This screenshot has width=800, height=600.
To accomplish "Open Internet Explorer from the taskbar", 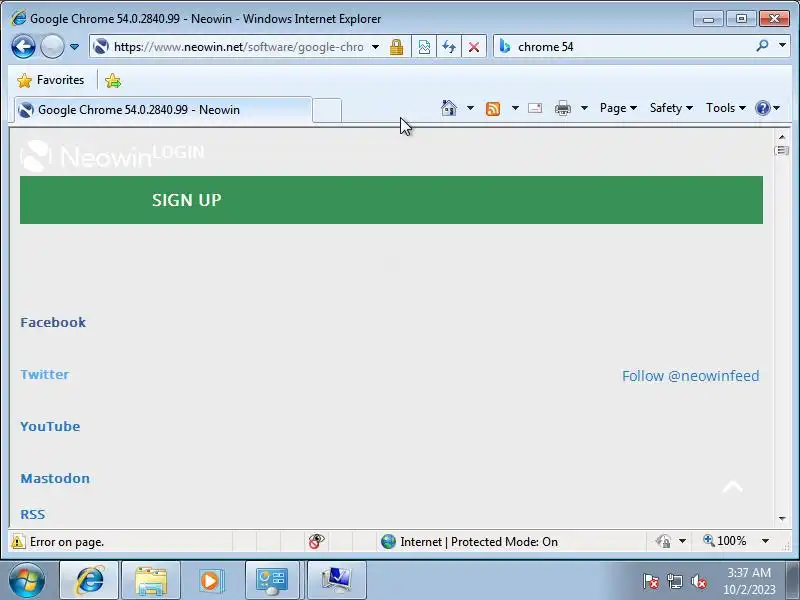I will click(89, 580).
